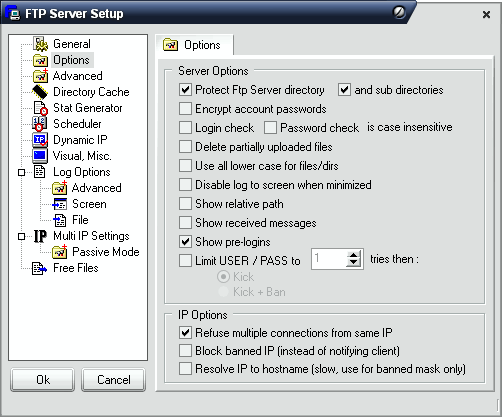Dismiss dialog with the Cancel button

pyautogui.click(x=114, y=380)
